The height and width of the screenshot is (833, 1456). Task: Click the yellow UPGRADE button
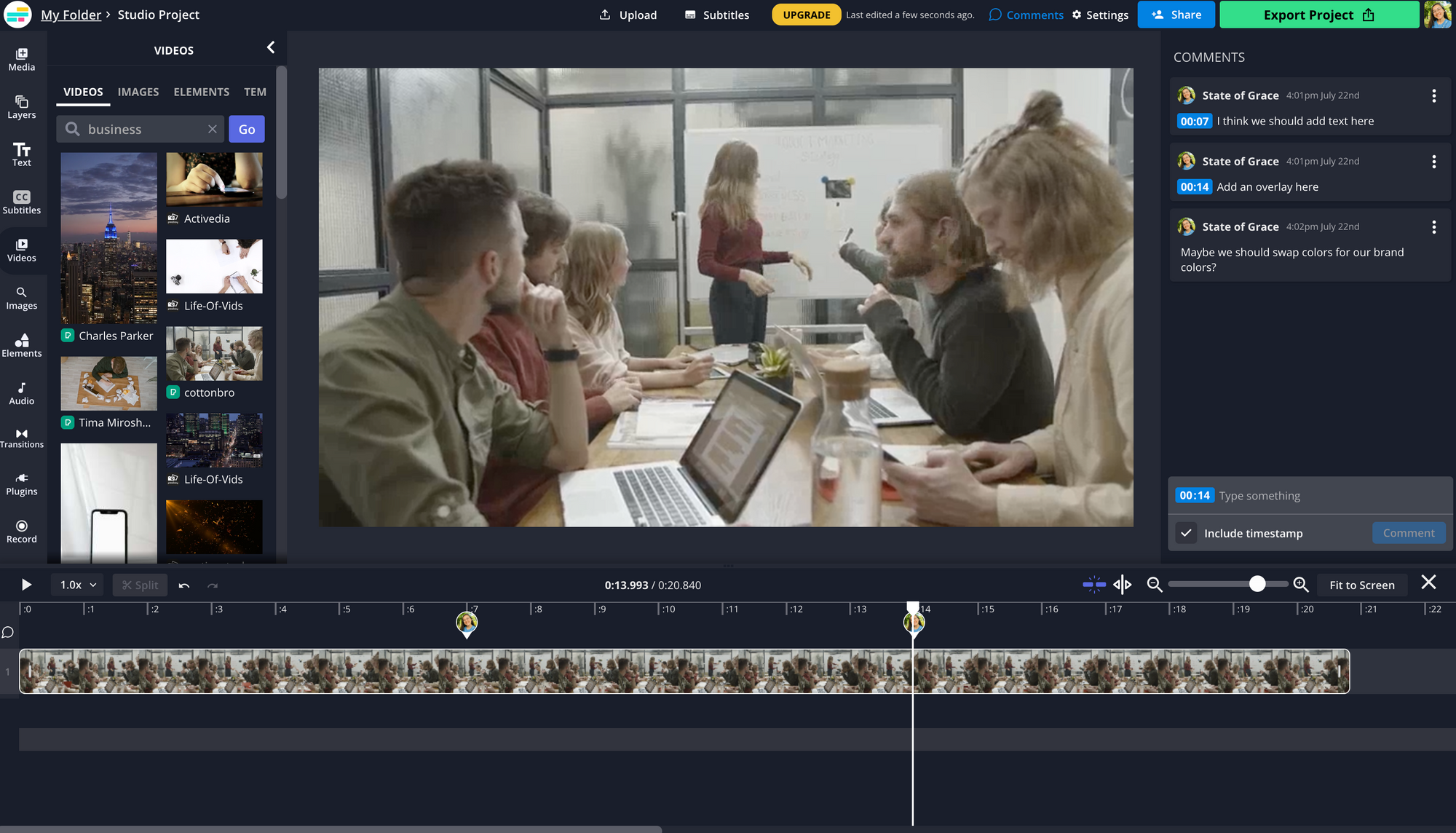(x=806, y=15)
